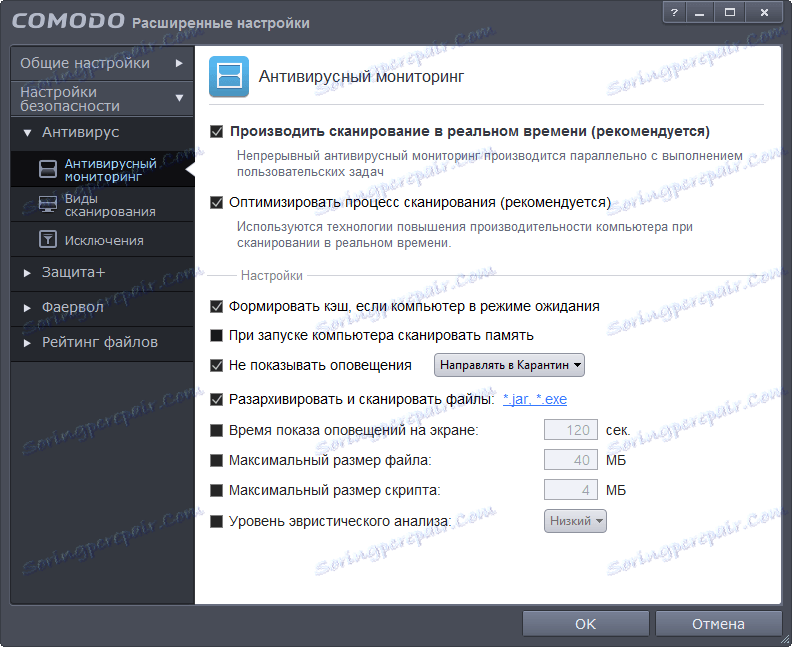Image resolution: width=792 pixels, height=647 pixels.
Task: Collapse Настройки безопасности section arrow
Action: pos(179,98)
